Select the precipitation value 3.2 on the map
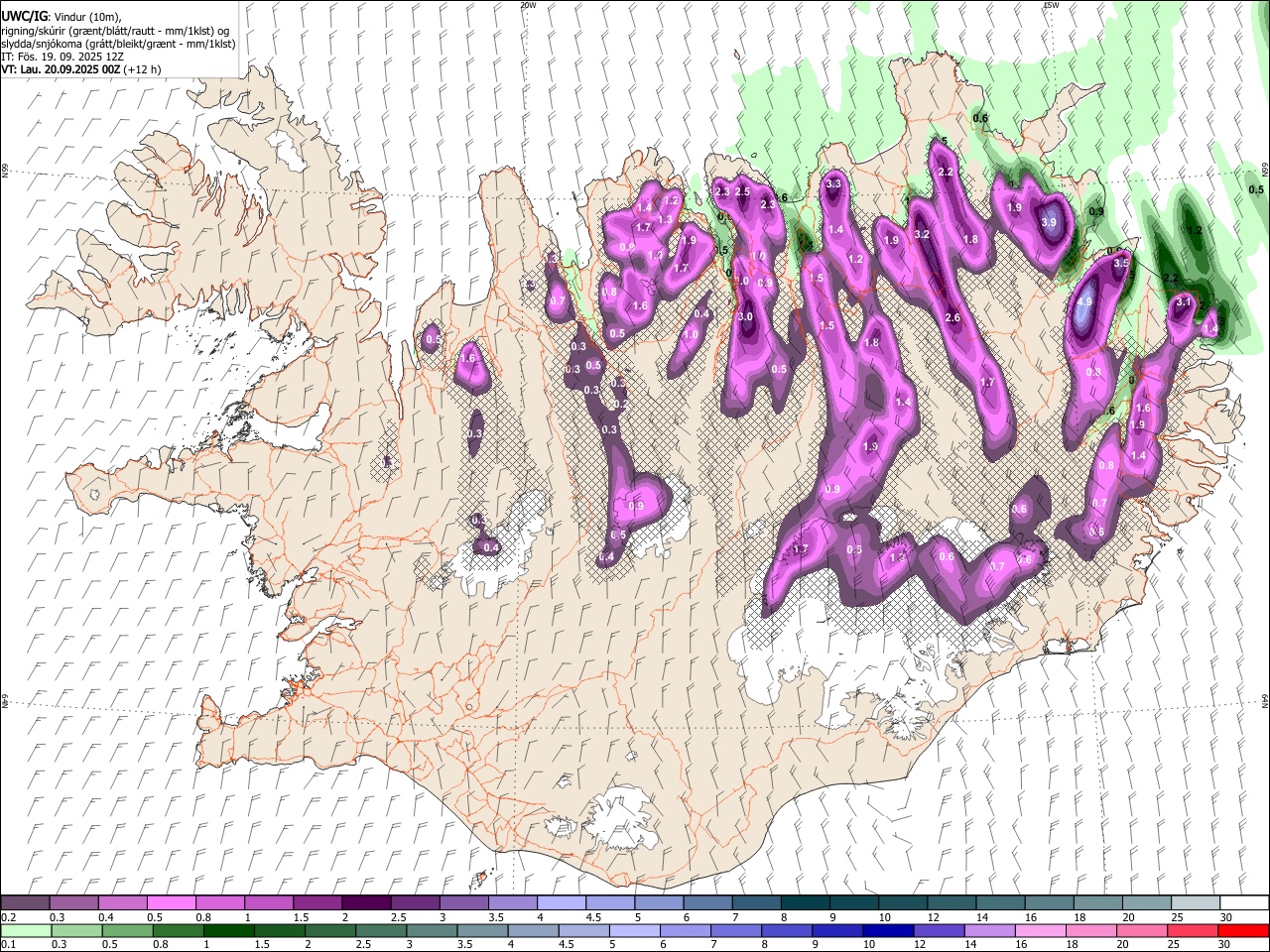Screen dimensions: 1270x952 pos(921,235)
